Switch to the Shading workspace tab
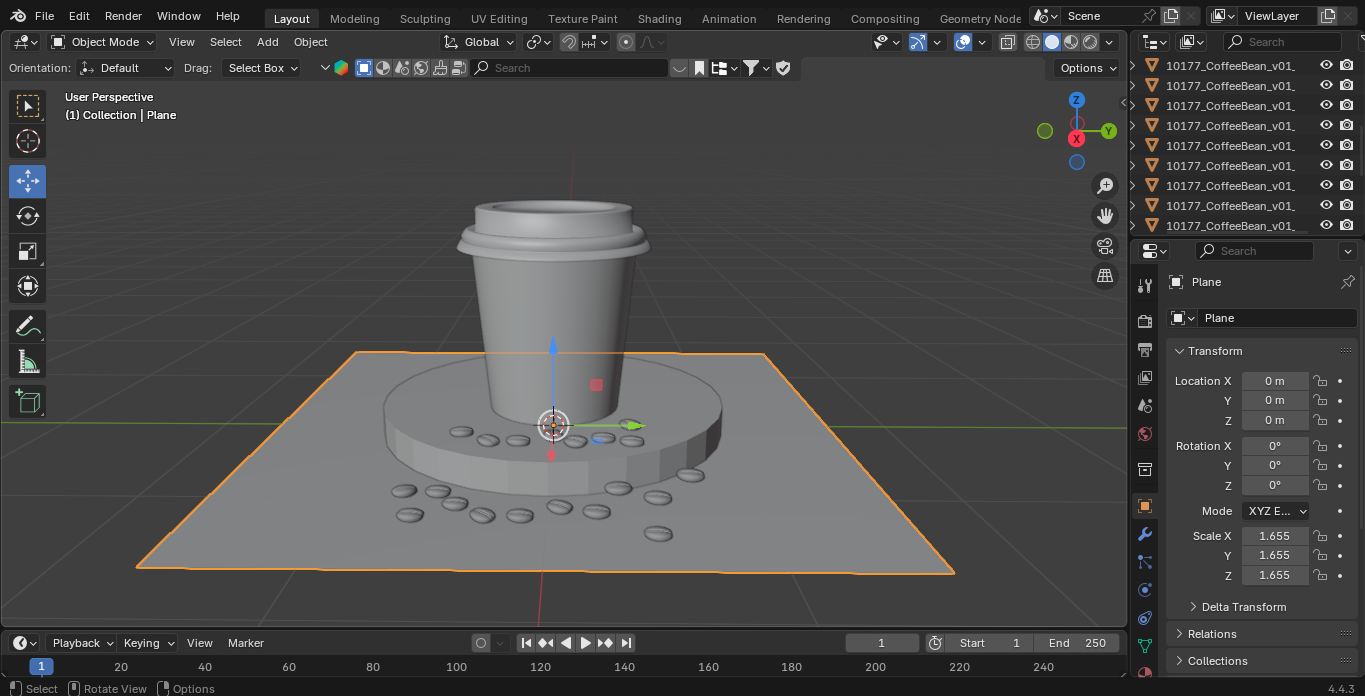Image resolution: width=1365 pixels, height=696 pixels. [659, 19]
